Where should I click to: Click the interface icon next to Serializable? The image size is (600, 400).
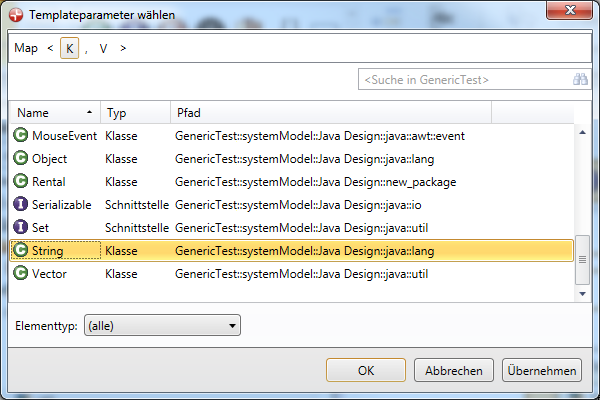coord(21,204)
